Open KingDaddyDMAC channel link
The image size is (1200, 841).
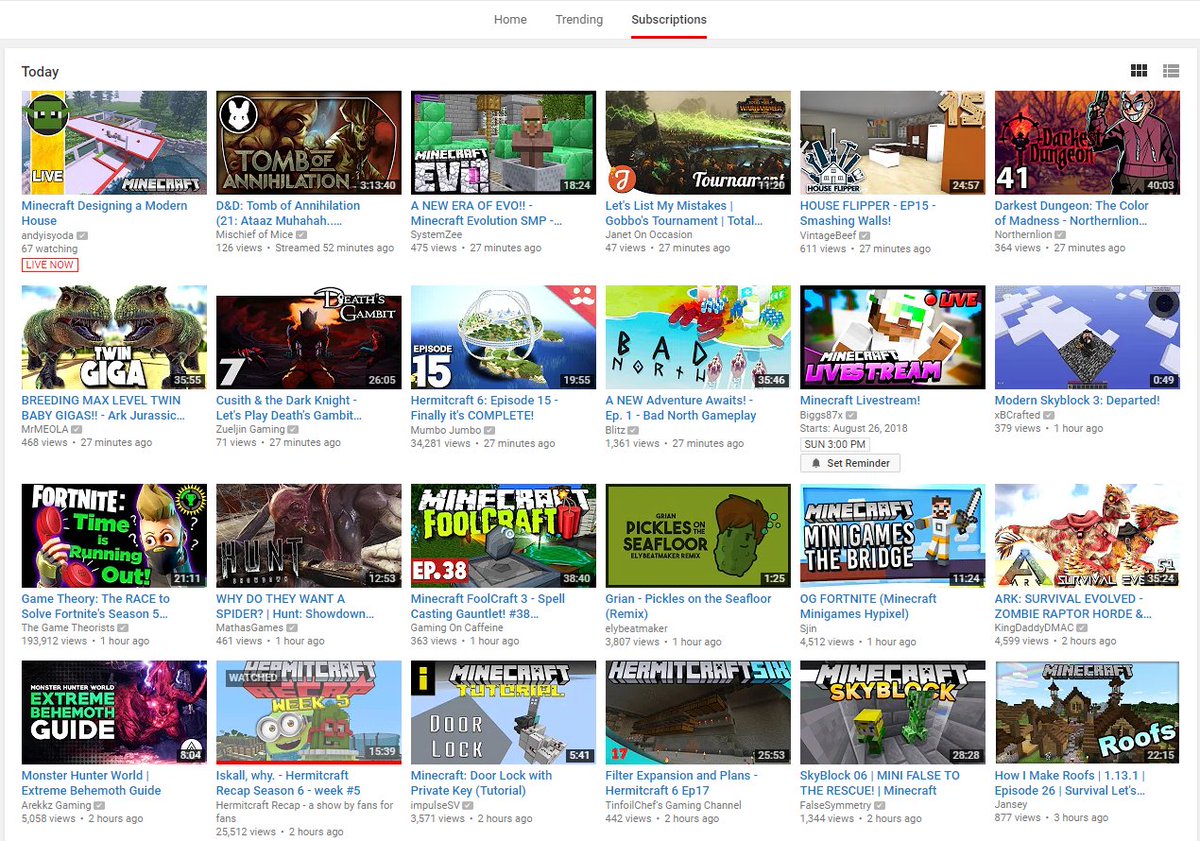point(1034,628)
